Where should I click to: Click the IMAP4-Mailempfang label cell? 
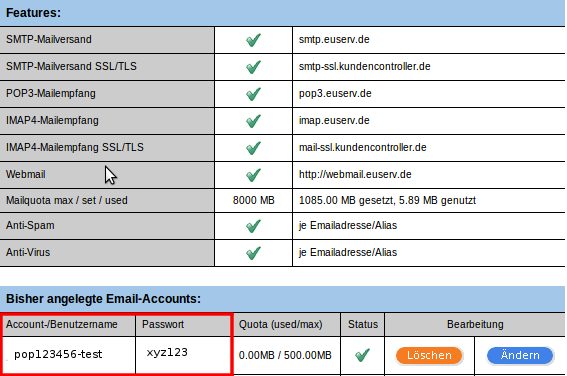[107, 121]
